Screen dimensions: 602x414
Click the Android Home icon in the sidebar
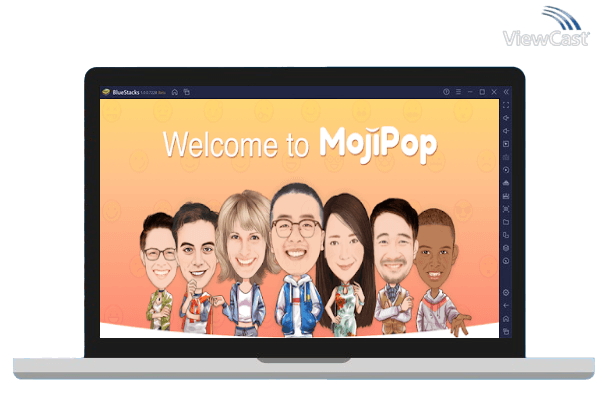(x=506, y=319)
